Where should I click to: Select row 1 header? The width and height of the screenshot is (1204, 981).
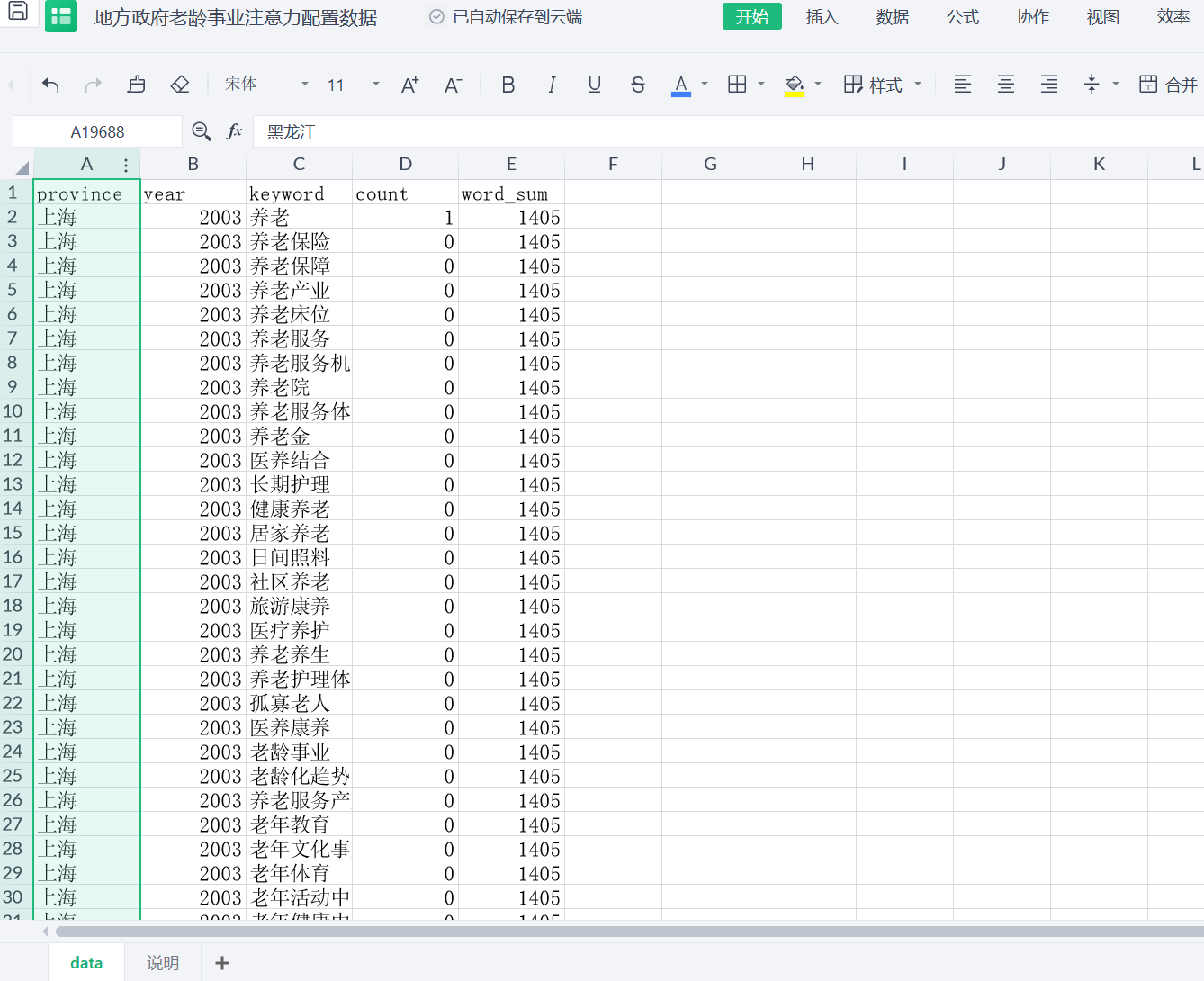13,193
